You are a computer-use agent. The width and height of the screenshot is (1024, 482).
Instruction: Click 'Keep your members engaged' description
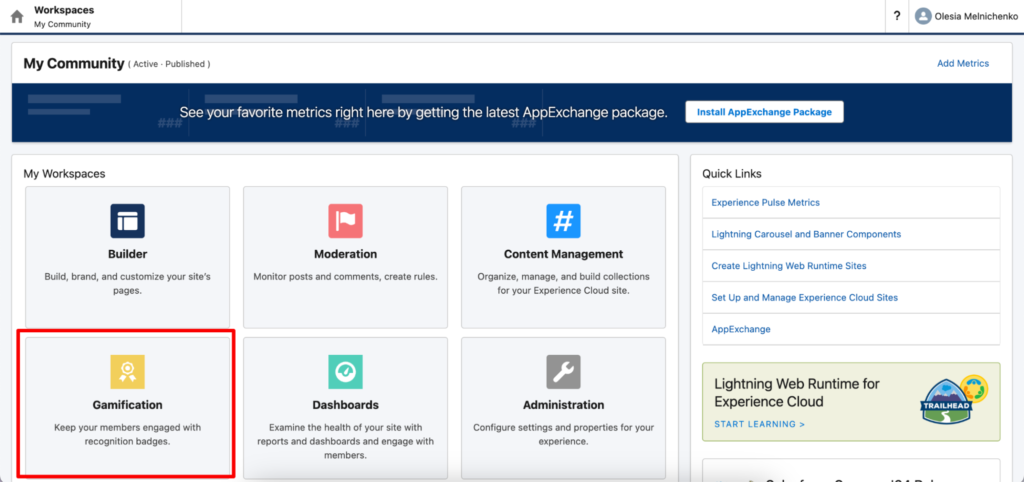[x=127, y=434]
